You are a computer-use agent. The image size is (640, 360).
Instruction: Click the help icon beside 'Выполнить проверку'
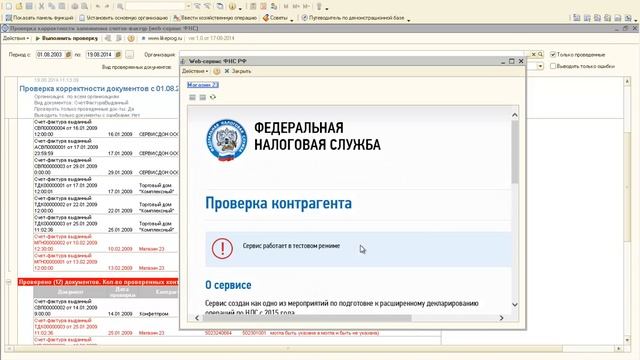pyautogui.click(x=131, y=38)
